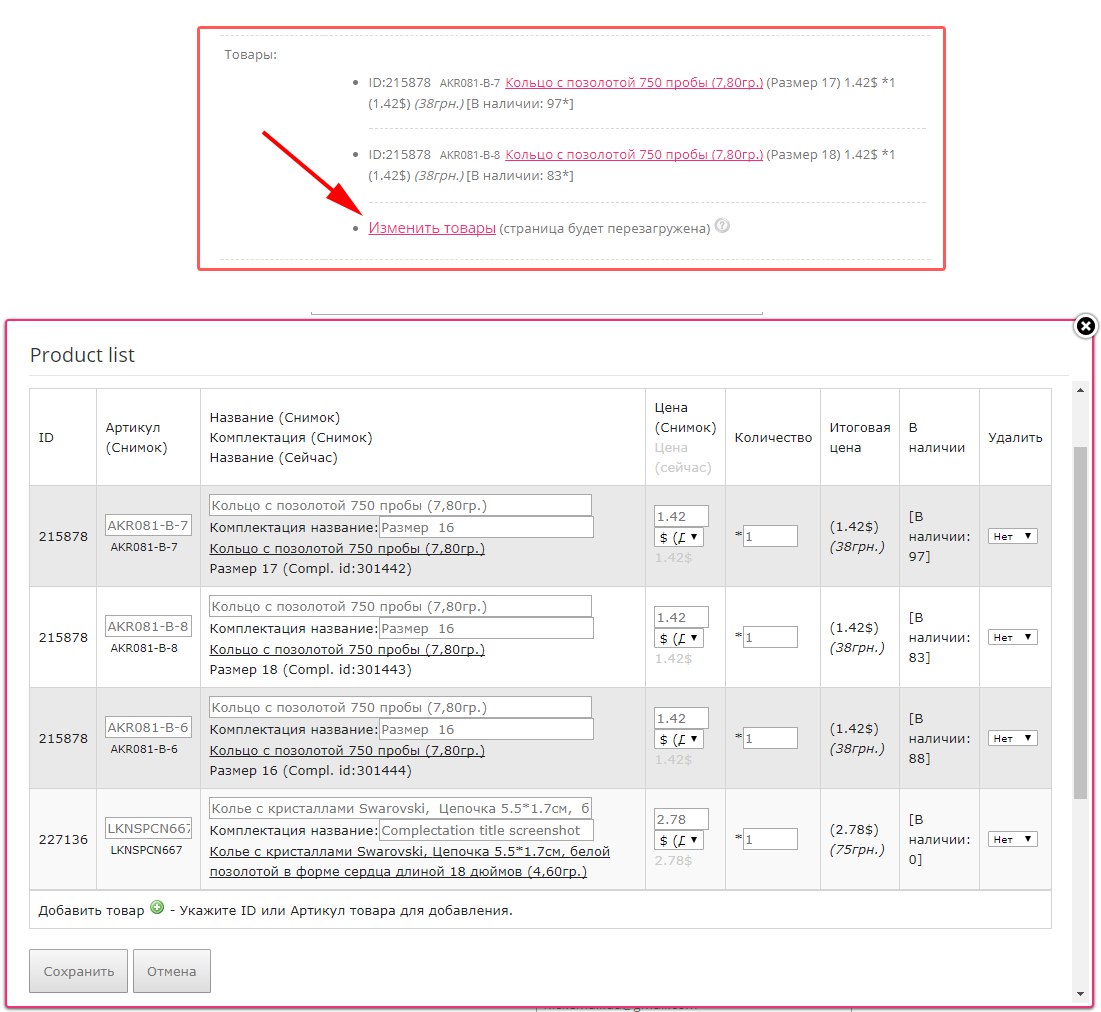
Task: Open currency dropdown for product 227136
Action: tap(679, 840)
